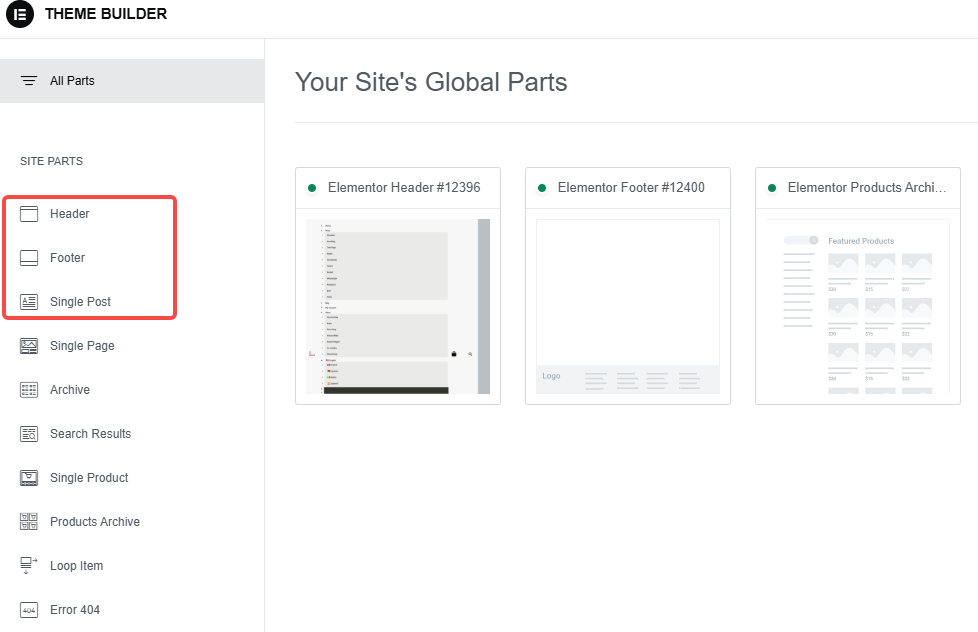This screenshot has height=632, width=978.
Task: Click the All Parts filter icon
Action: click(29, 81)
